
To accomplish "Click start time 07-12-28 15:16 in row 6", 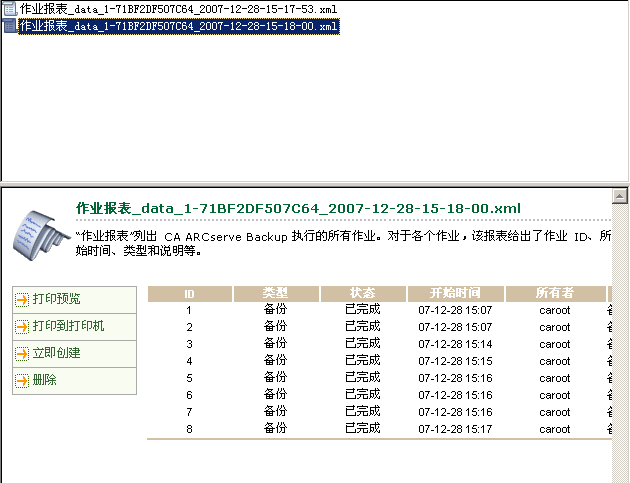I will coord(455,395).
